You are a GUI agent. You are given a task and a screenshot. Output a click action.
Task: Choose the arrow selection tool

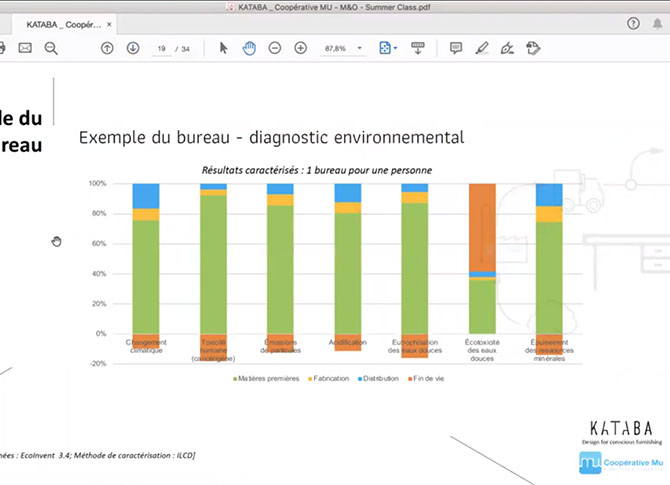pyautogui.click(x=223, y=48)
